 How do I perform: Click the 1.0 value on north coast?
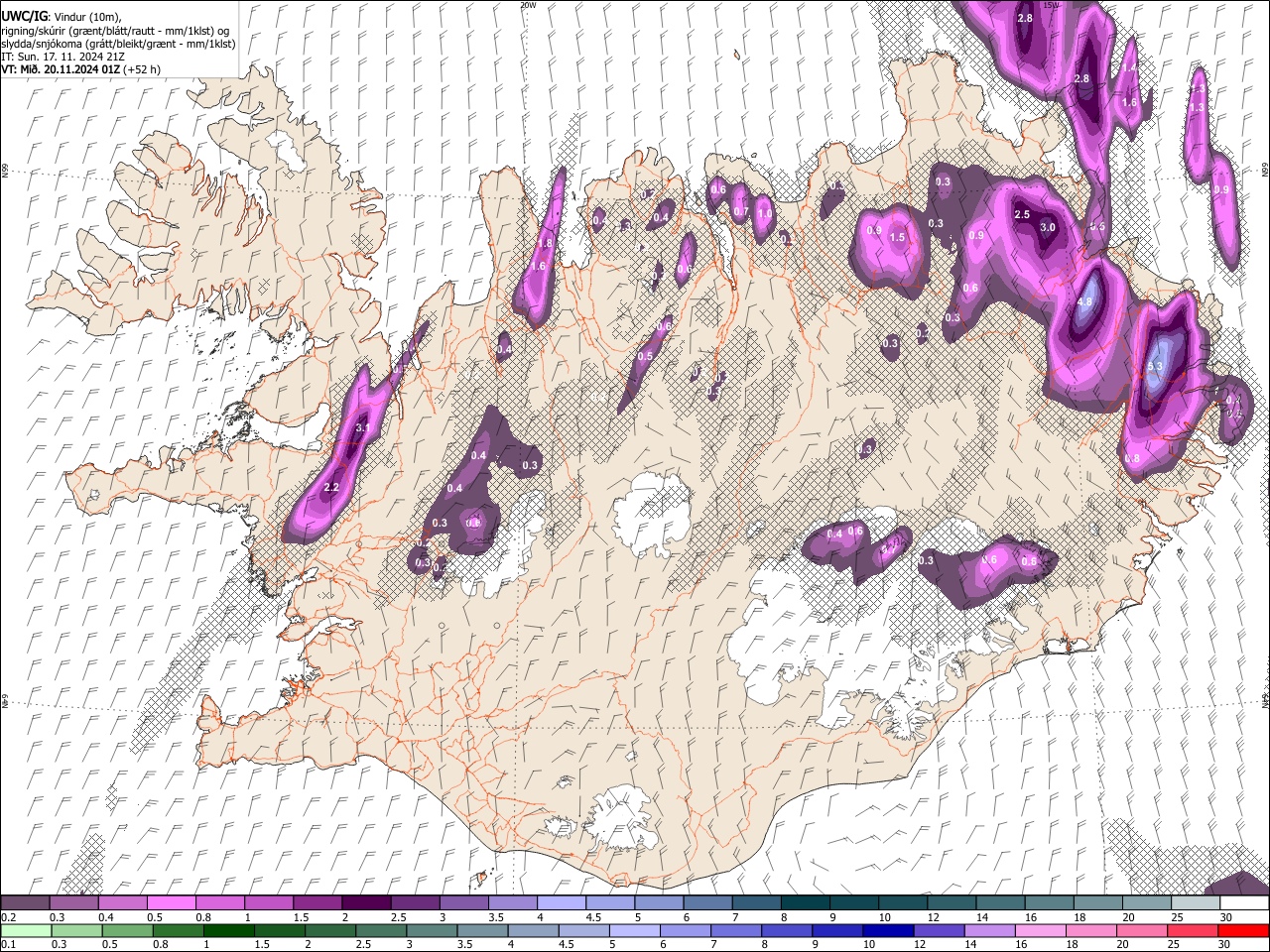point(764,213)
